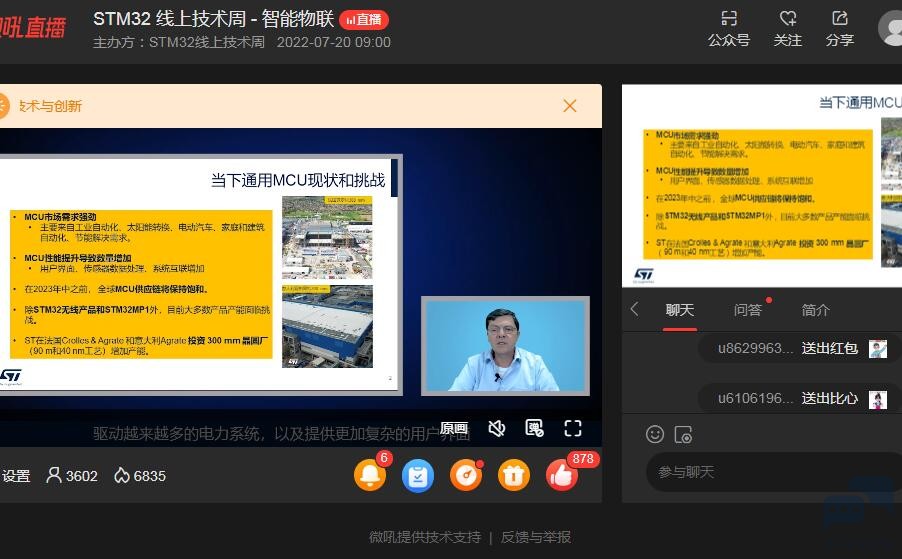Click the slide preview thumbnail in right panel
The height and width of the screenshot is (559, 902).
(762, 185)
